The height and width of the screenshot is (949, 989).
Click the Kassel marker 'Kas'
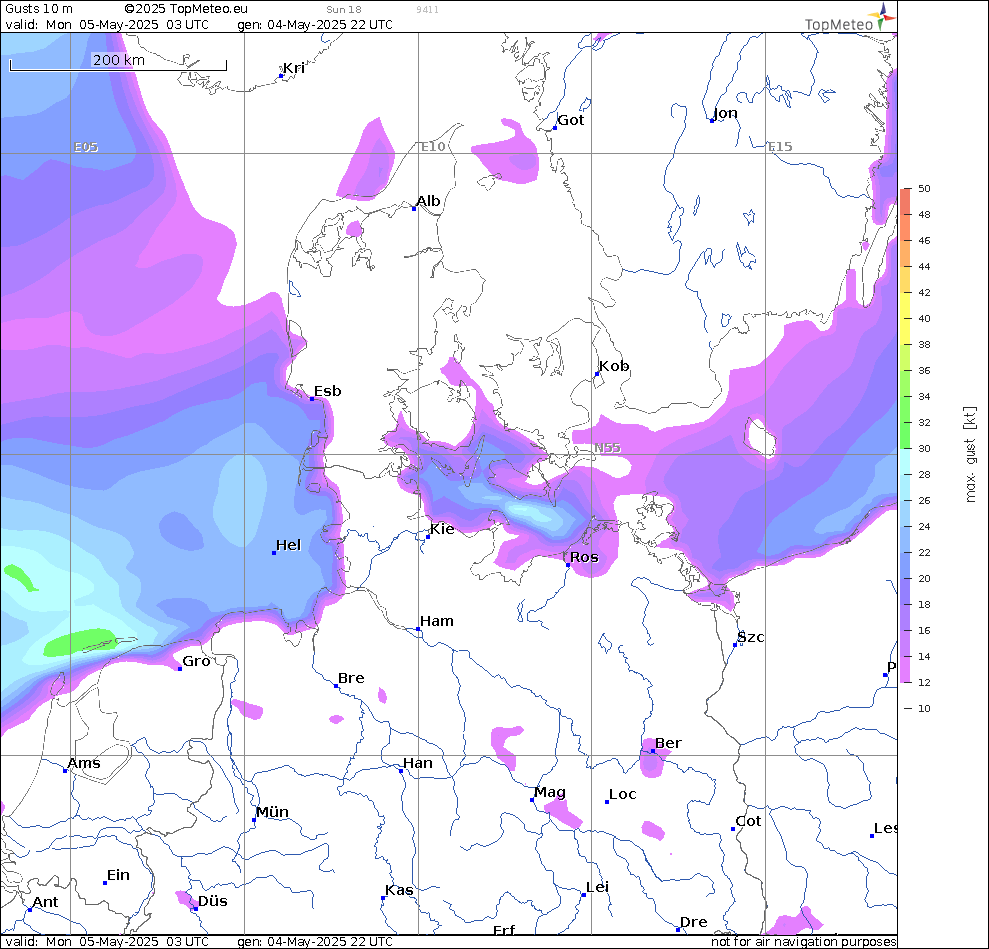pyautogui.click(x=383, y=897)
